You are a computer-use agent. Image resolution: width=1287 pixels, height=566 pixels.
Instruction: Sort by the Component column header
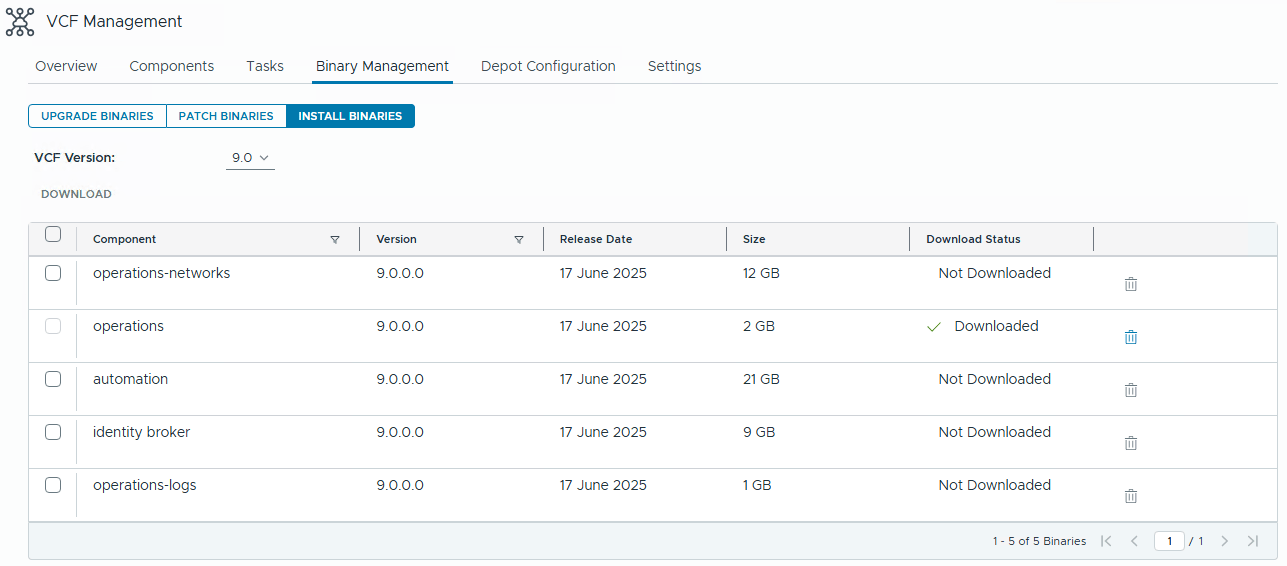click(x=124, y=240)
